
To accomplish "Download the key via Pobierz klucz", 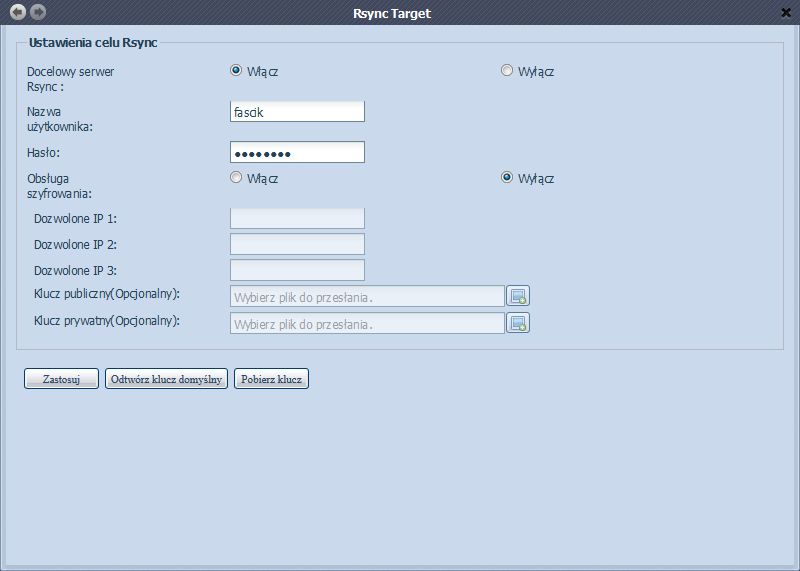I will click(x=271, y=379).
